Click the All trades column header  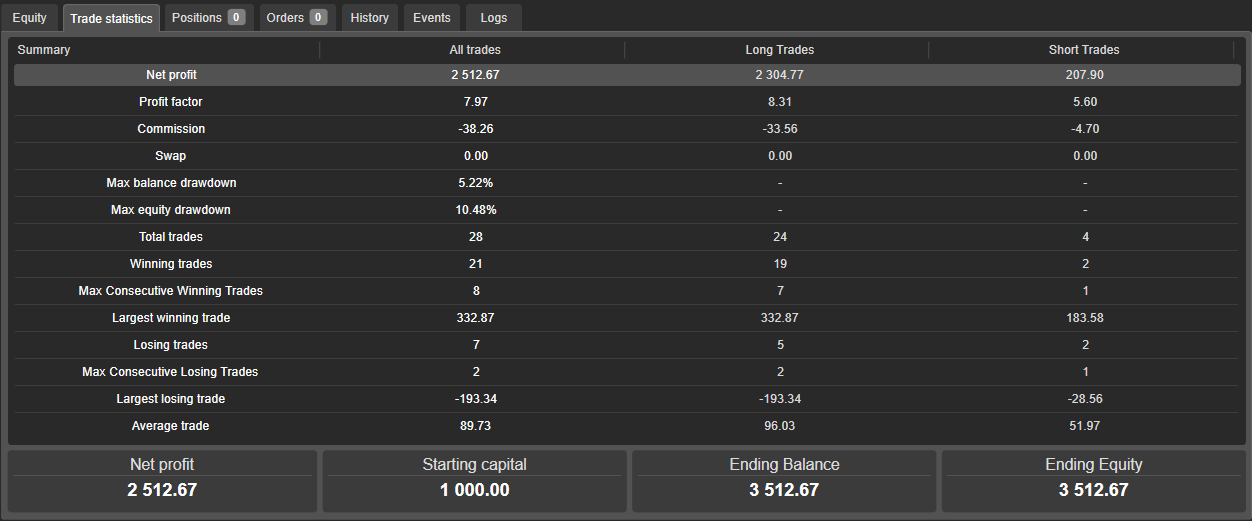475,50
